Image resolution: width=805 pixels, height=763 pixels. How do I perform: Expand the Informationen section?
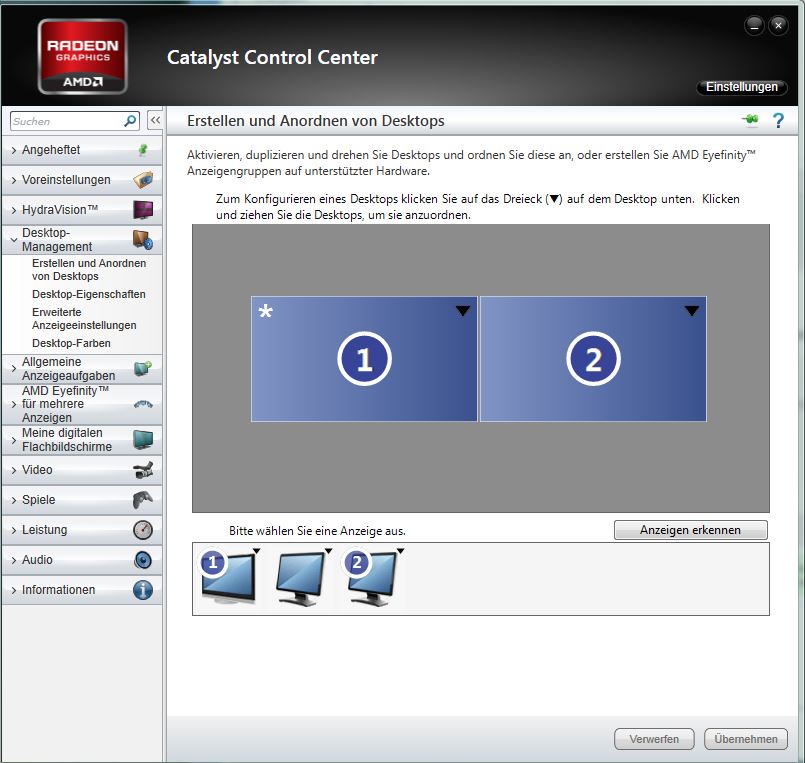[x=82, y=590]
